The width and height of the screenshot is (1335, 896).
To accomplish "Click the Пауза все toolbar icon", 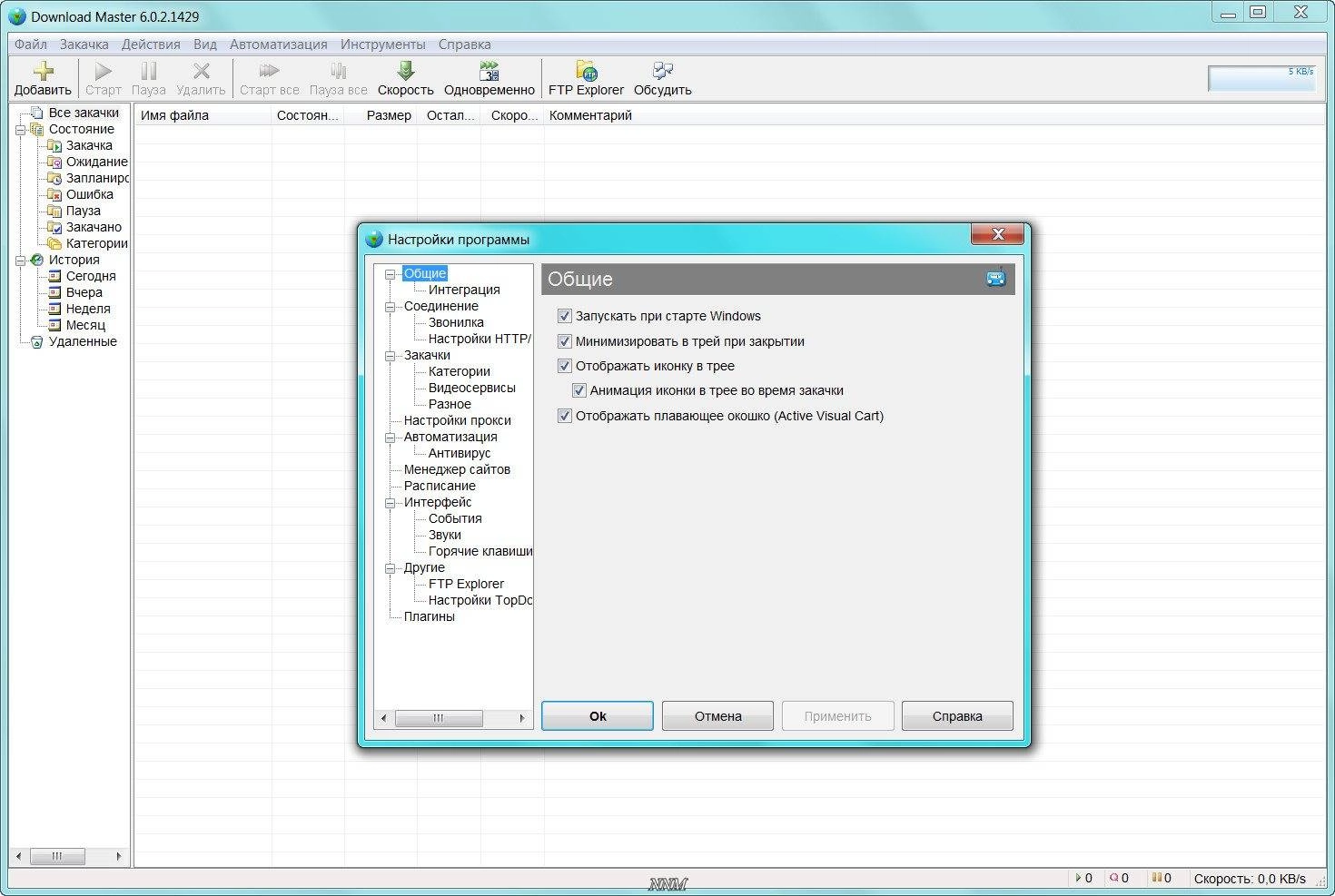I will point(338,71).
